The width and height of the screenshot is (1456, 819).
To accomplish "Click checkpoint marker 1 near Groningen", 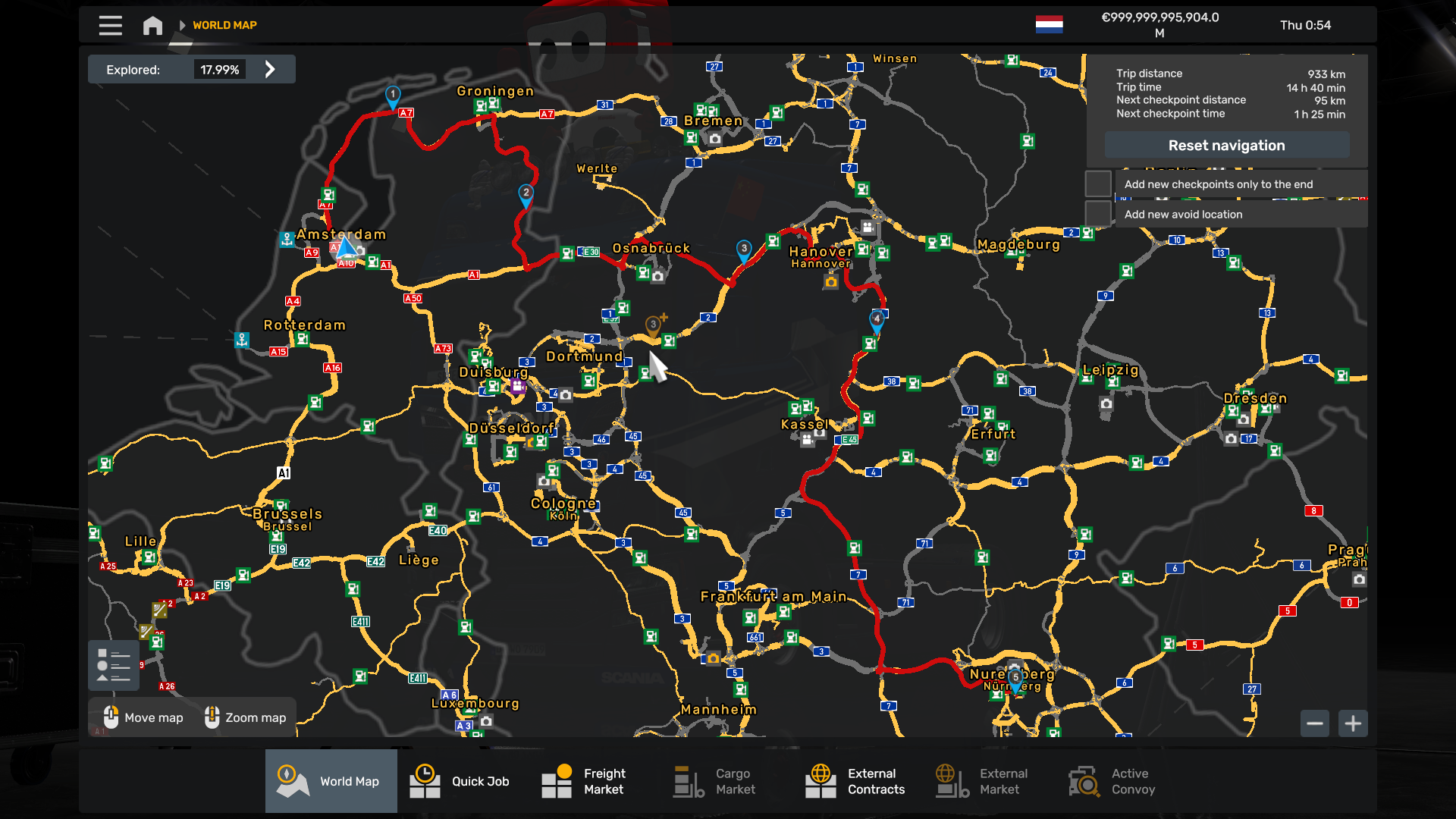I will tap(393, 96).
